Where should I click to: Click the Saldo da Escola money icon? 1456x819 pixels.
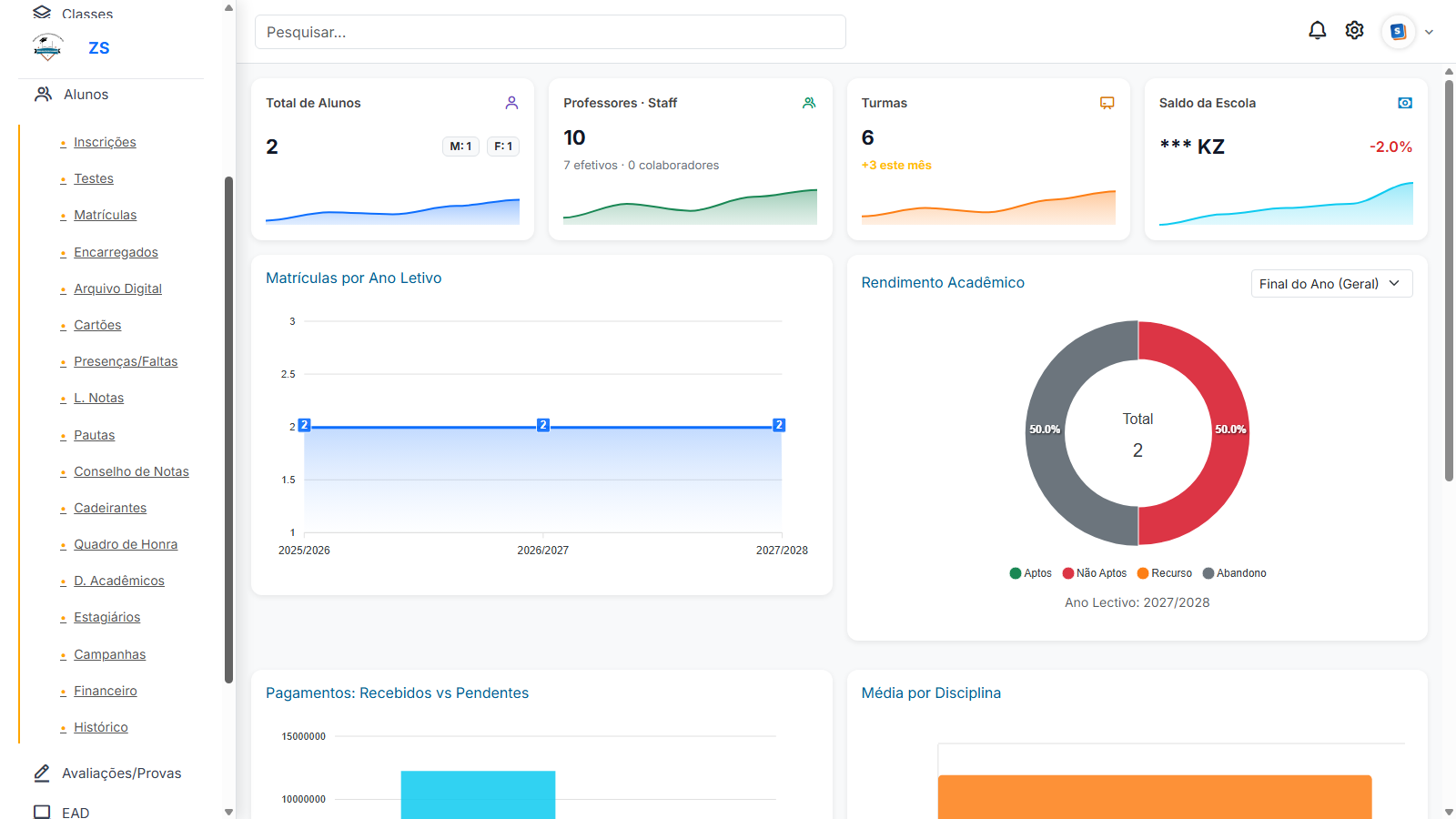pos(1404,103)
